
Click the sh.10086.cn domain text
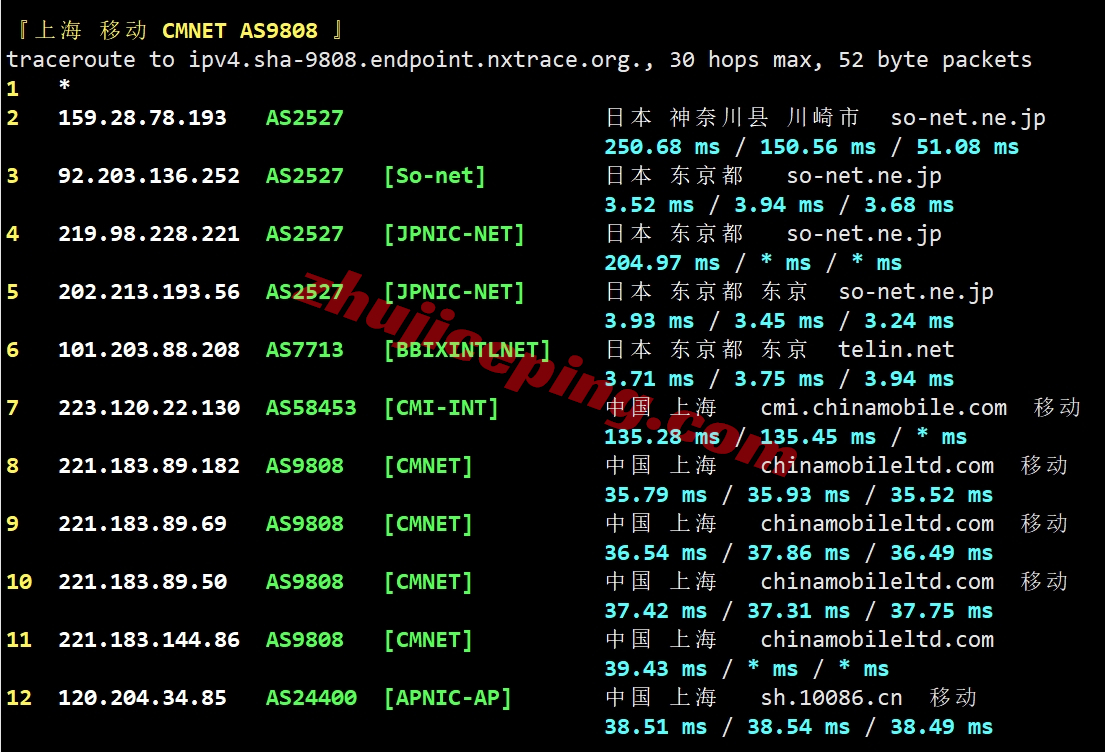(832, 698)
